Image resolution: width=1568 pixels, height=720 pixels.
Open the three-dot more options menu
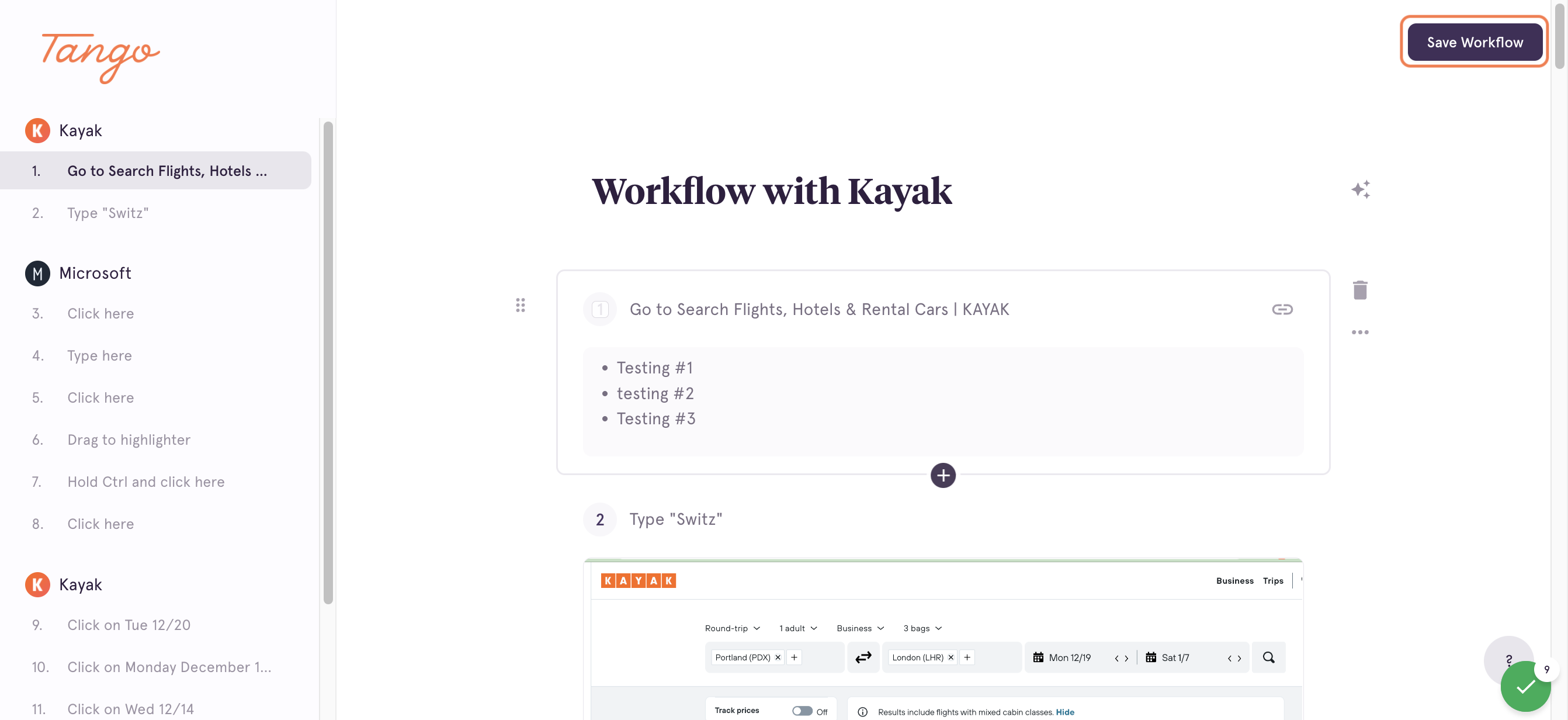point(1360,332)
